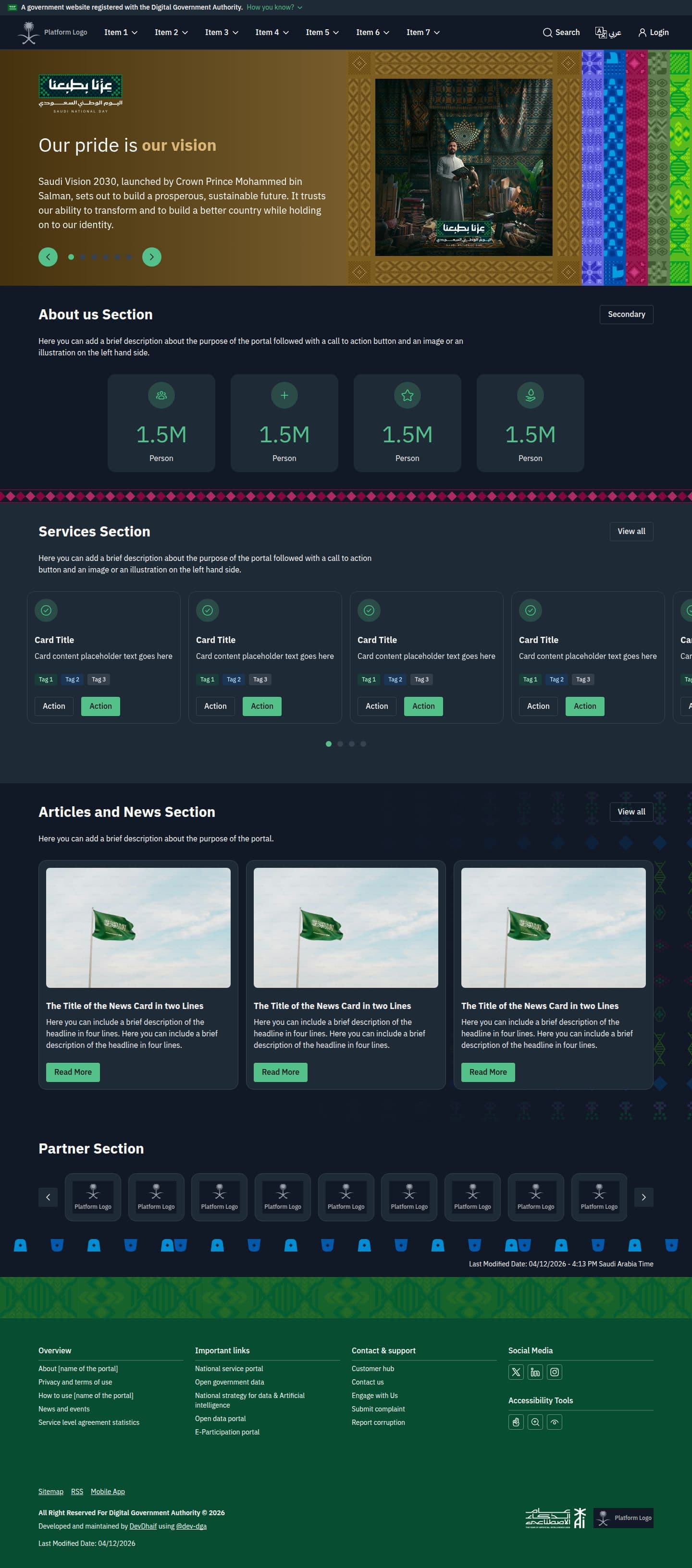Go to the next hero slide
Screen dimensions: 692x1568
152,257
